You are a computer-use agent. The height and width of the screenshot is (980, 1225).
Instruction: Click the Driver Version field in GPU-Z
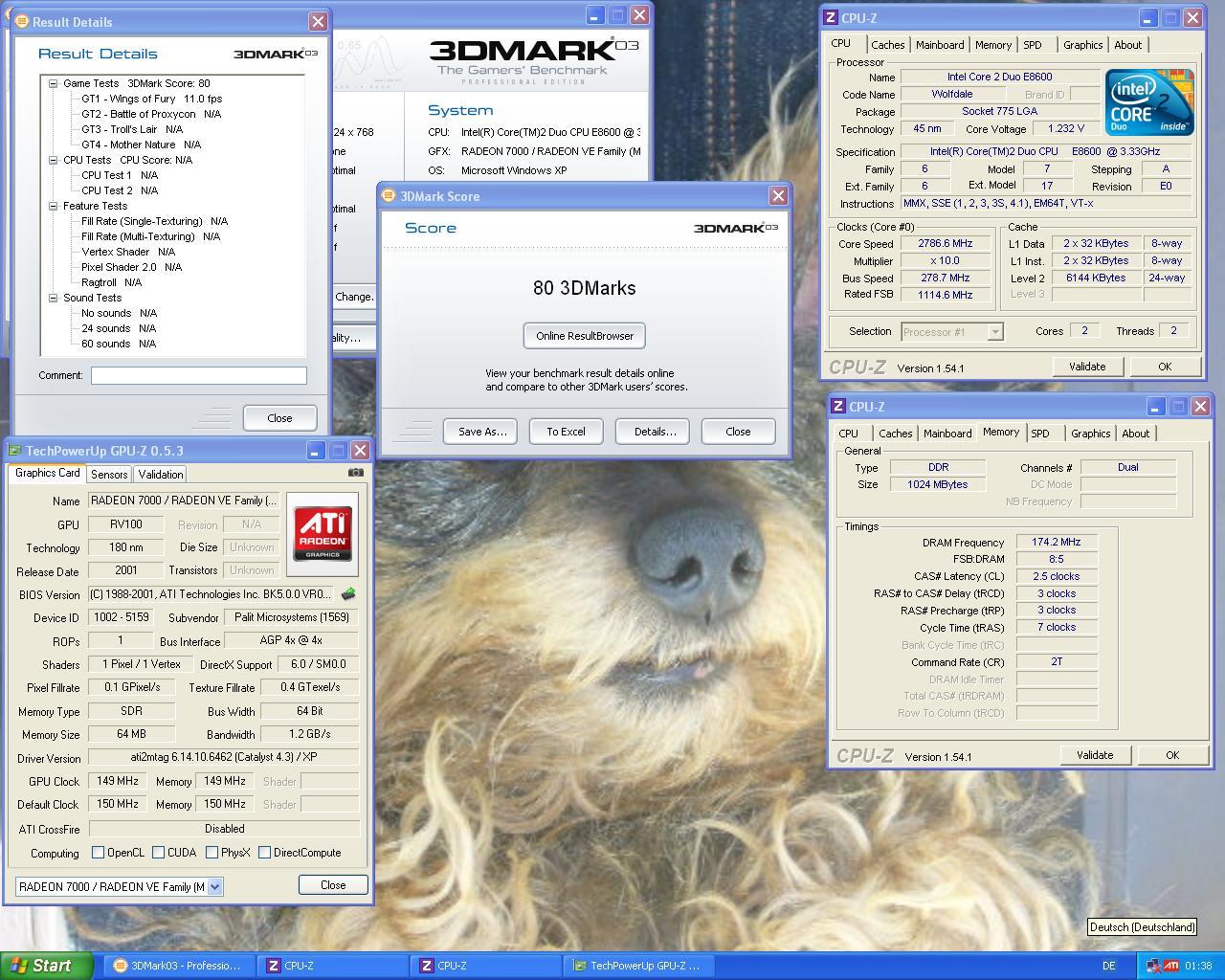223,757
